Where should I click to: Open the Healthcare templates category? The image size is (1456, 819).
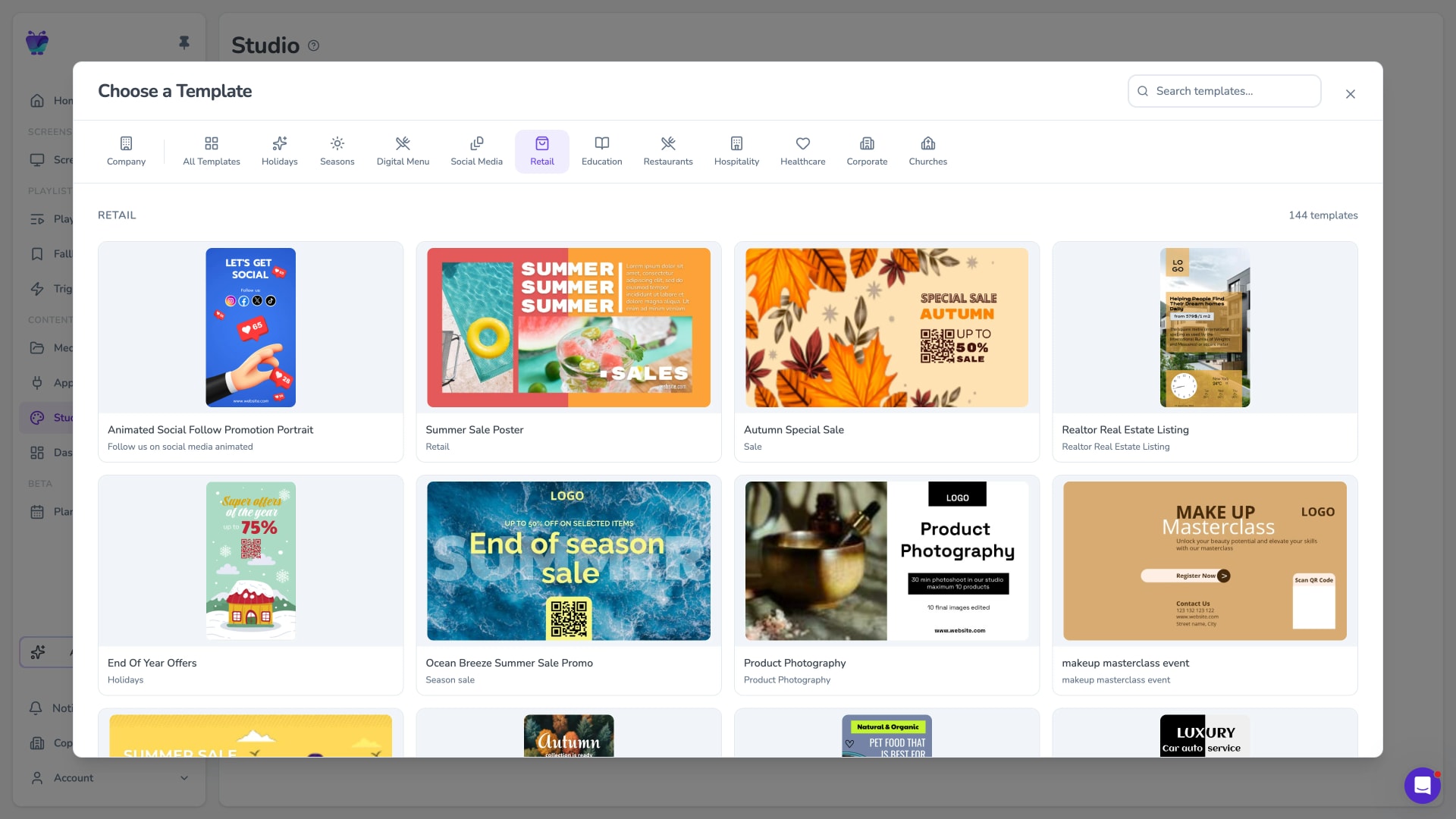pyautogui.click(x=803, y=152)
